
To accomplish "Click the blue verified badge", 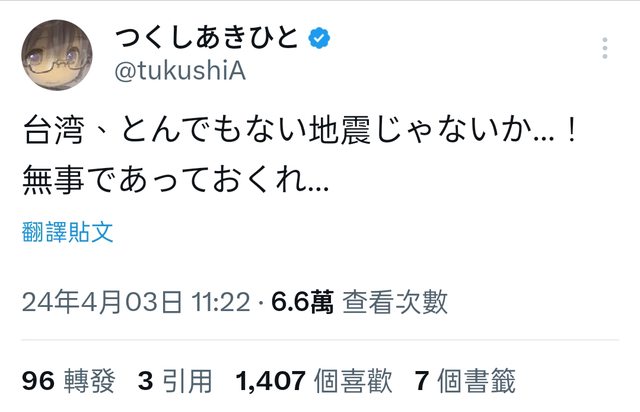I will click(x=321, y=40).
